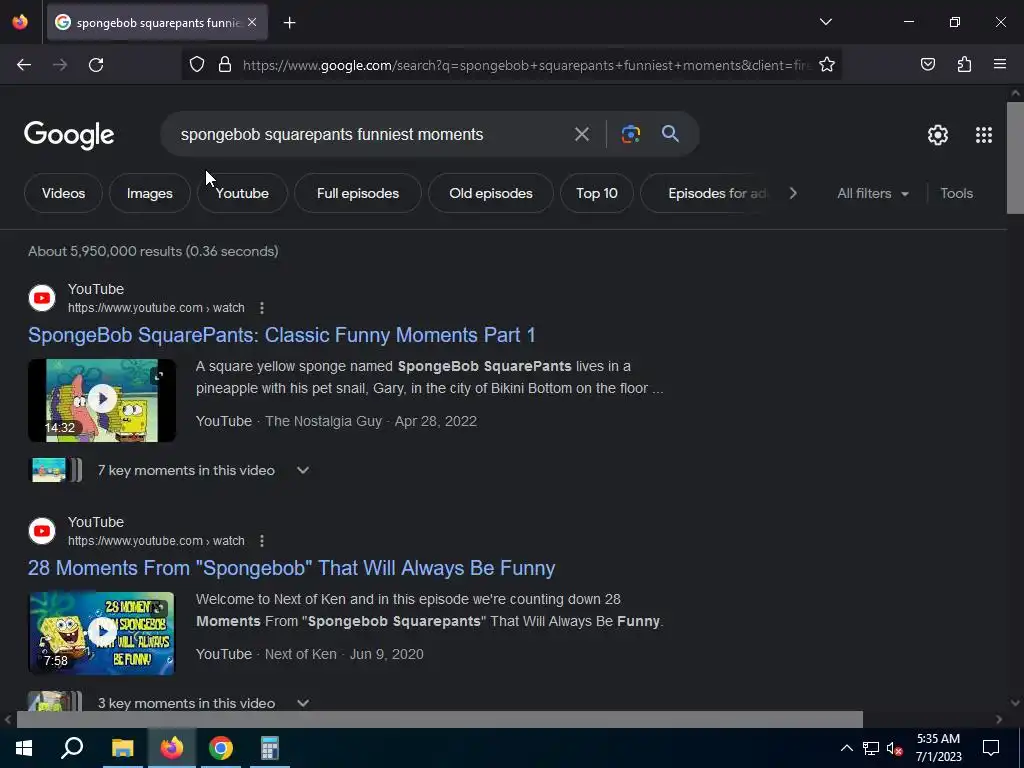This screenshot has height=768, width=1024.
Task: Click the horizontal scrollbar thumb
Action: [x=440, y=719]
